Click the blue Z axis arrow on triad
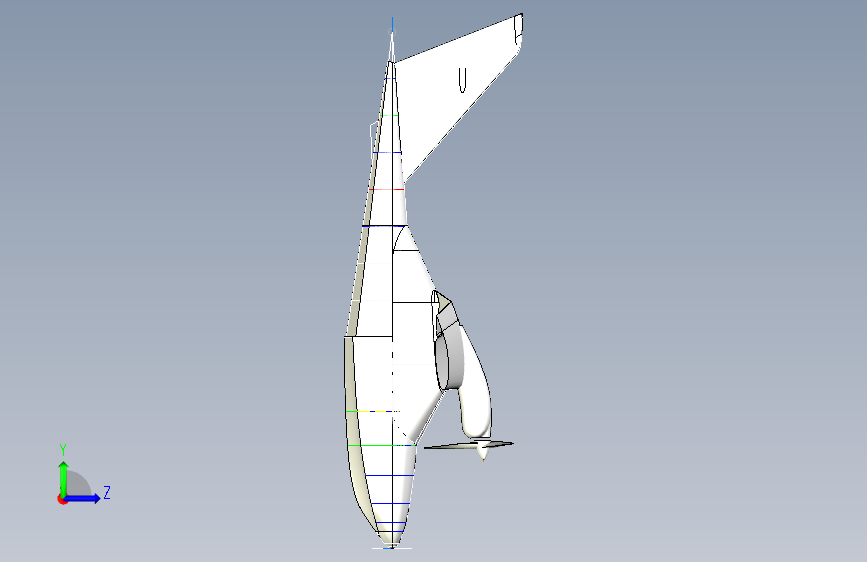The image size is (867, 562). pyautogui.click(x=82, y=498)
